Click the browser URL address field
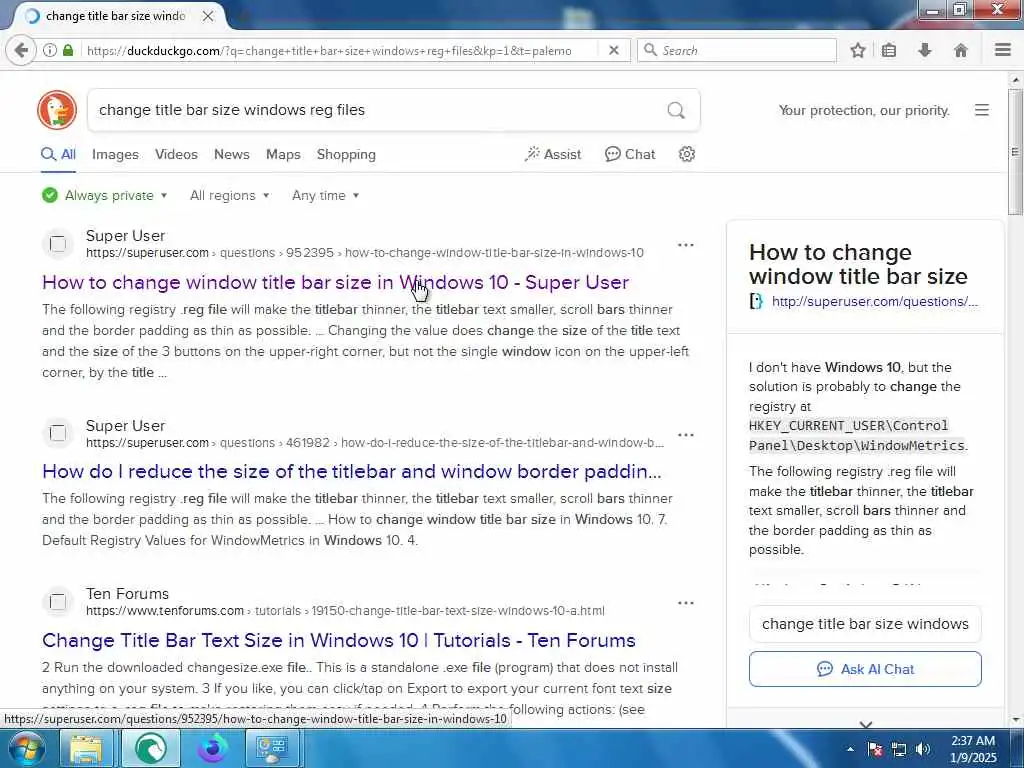This screenshot has width=1024, height=768. tap(340, 50)
